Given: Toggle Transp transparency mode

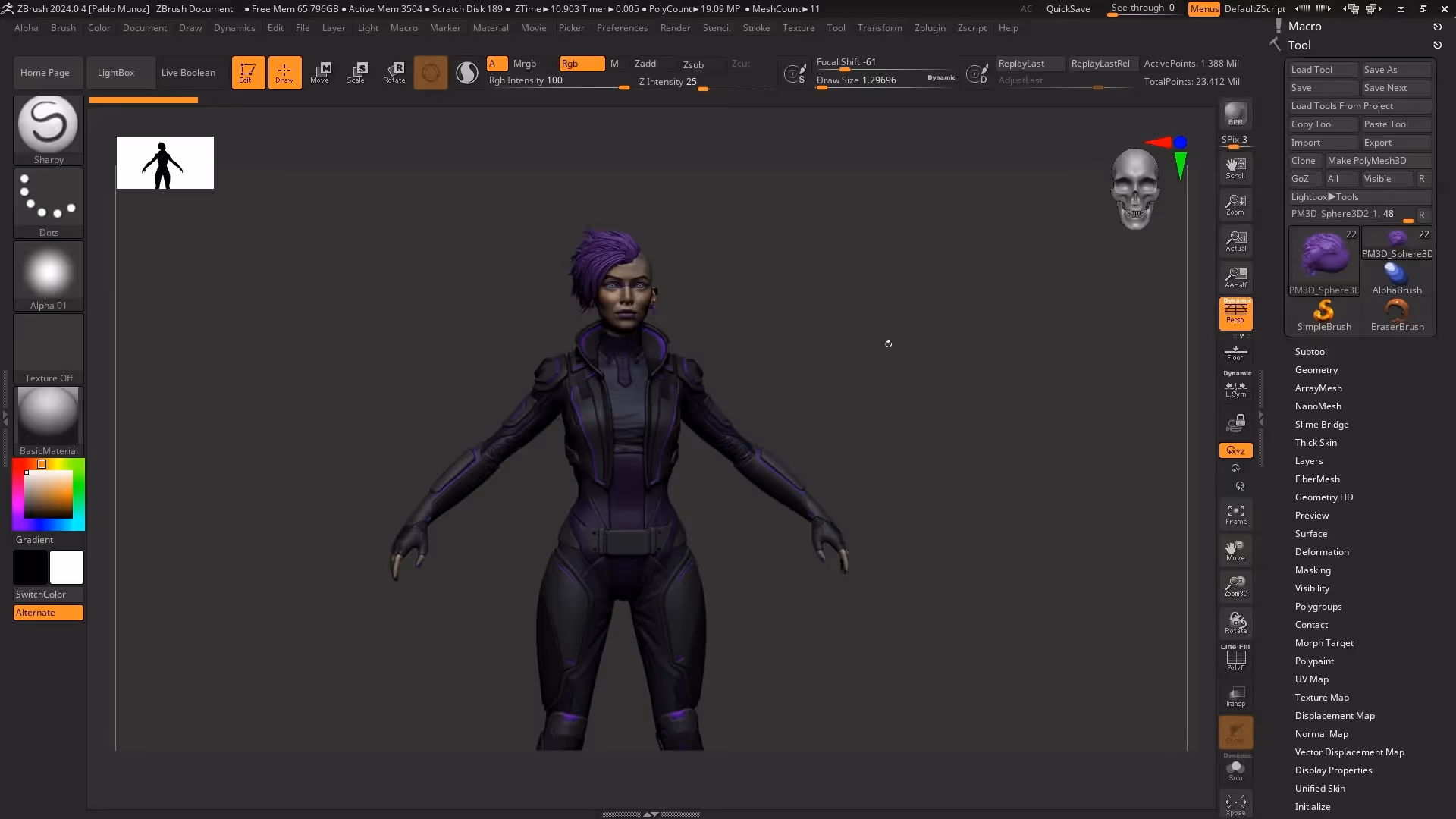Looking at the screenshot, I should (x=1235, y=695).
